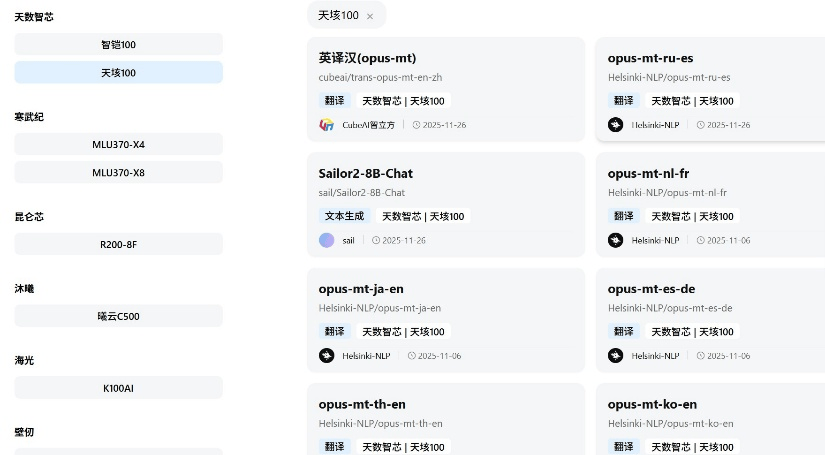
Task: Deselect the 天垓100 sidebar filter
Action: point(118,72)
